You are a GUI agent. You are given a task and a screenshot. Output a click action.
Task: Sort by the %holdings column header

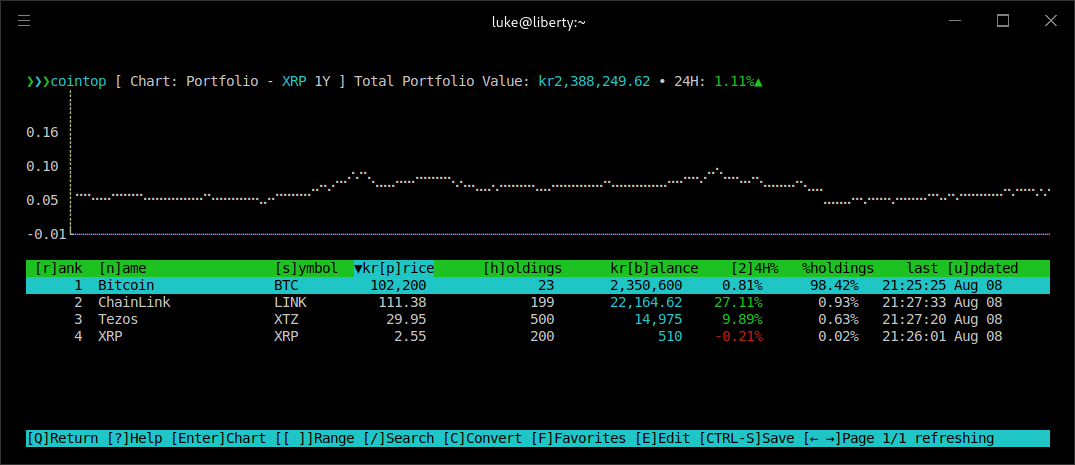[x=838, y=268]
